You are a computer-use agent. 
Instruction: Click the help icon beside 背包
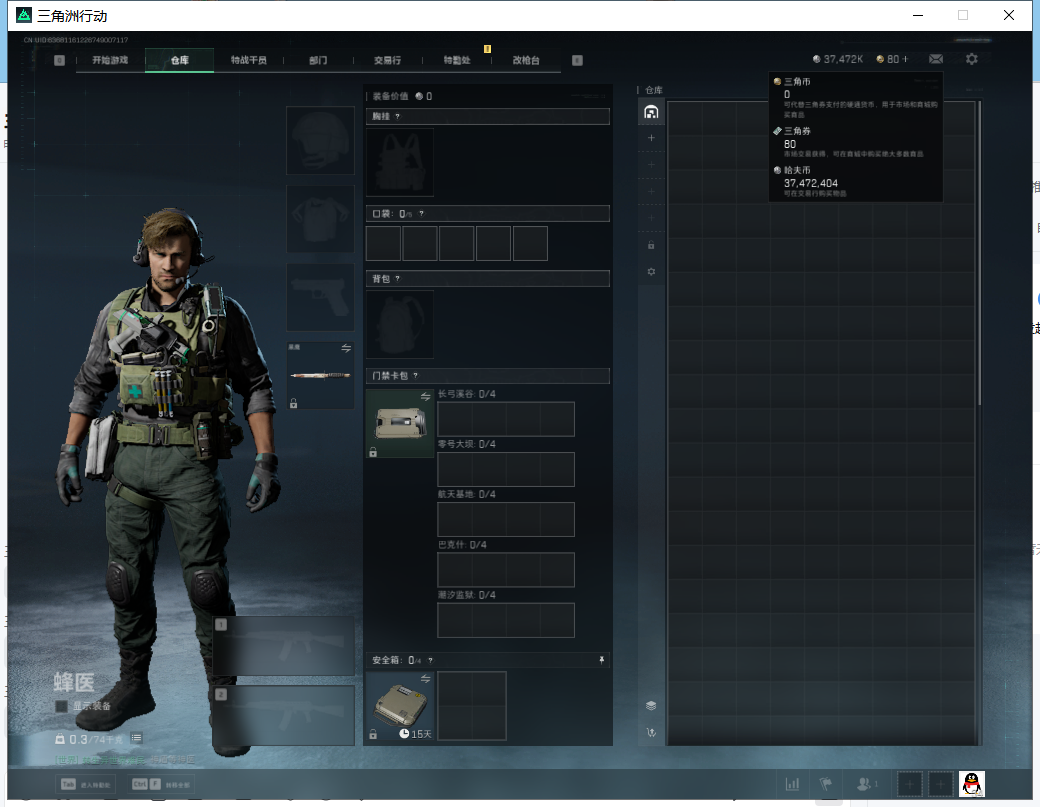397,279
